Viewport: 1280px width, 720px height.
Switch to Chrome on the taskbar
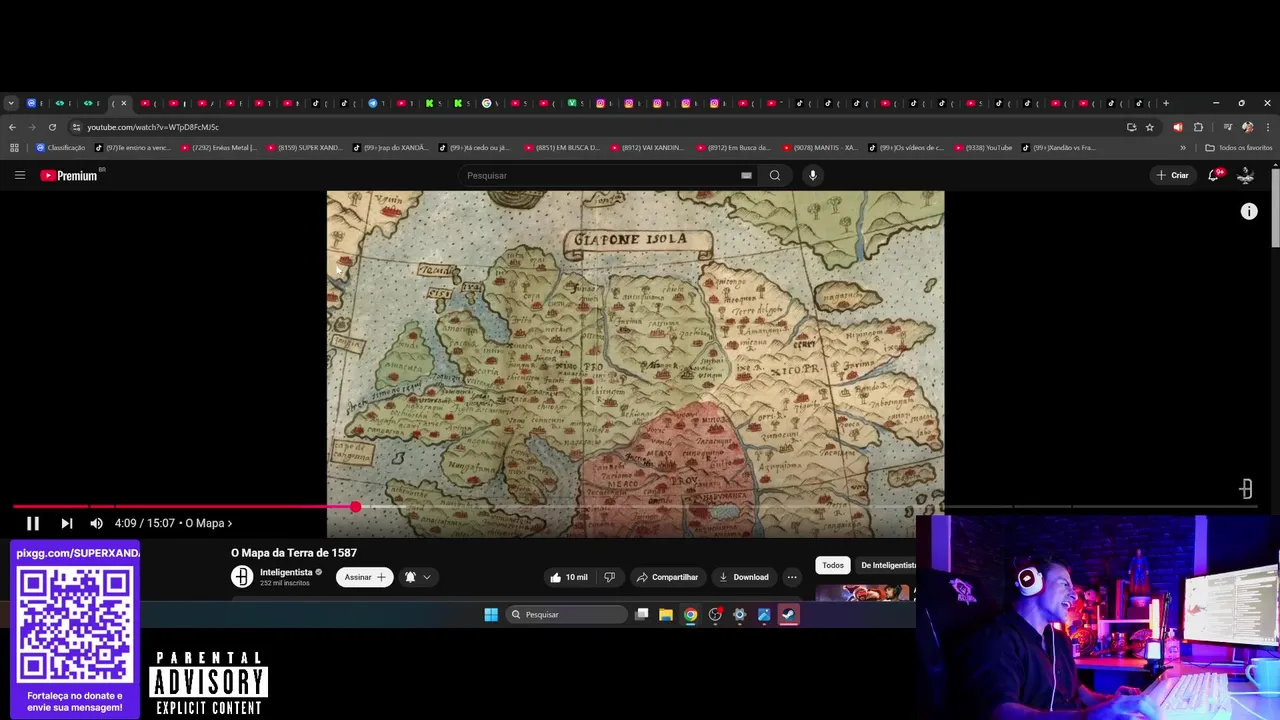[x=690, y=615]
